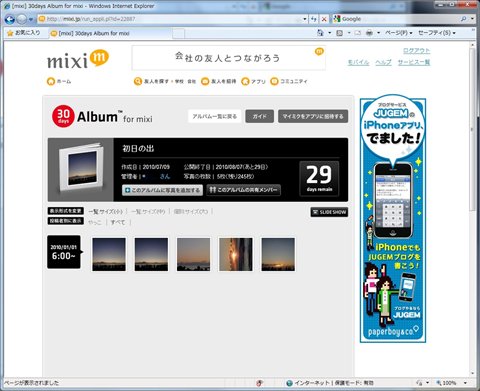This screenshot has height=391, width=480.
Task: Click the コミュニティ community icon
Action: (274, 81)
